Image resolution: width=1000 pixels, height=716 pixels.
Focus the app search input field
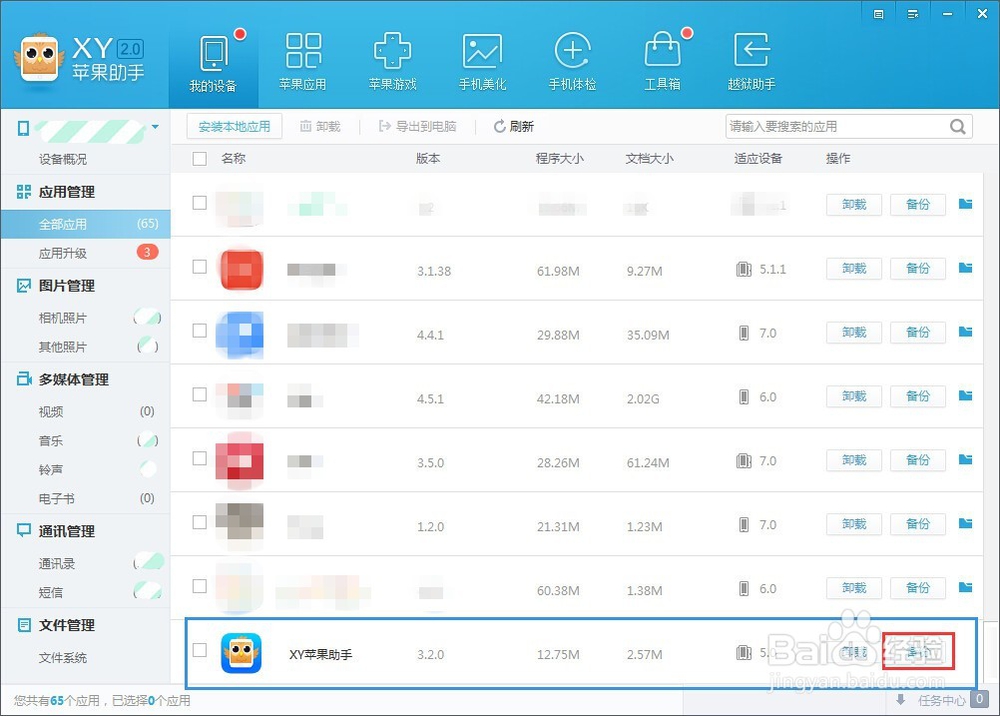pos(835,126)
